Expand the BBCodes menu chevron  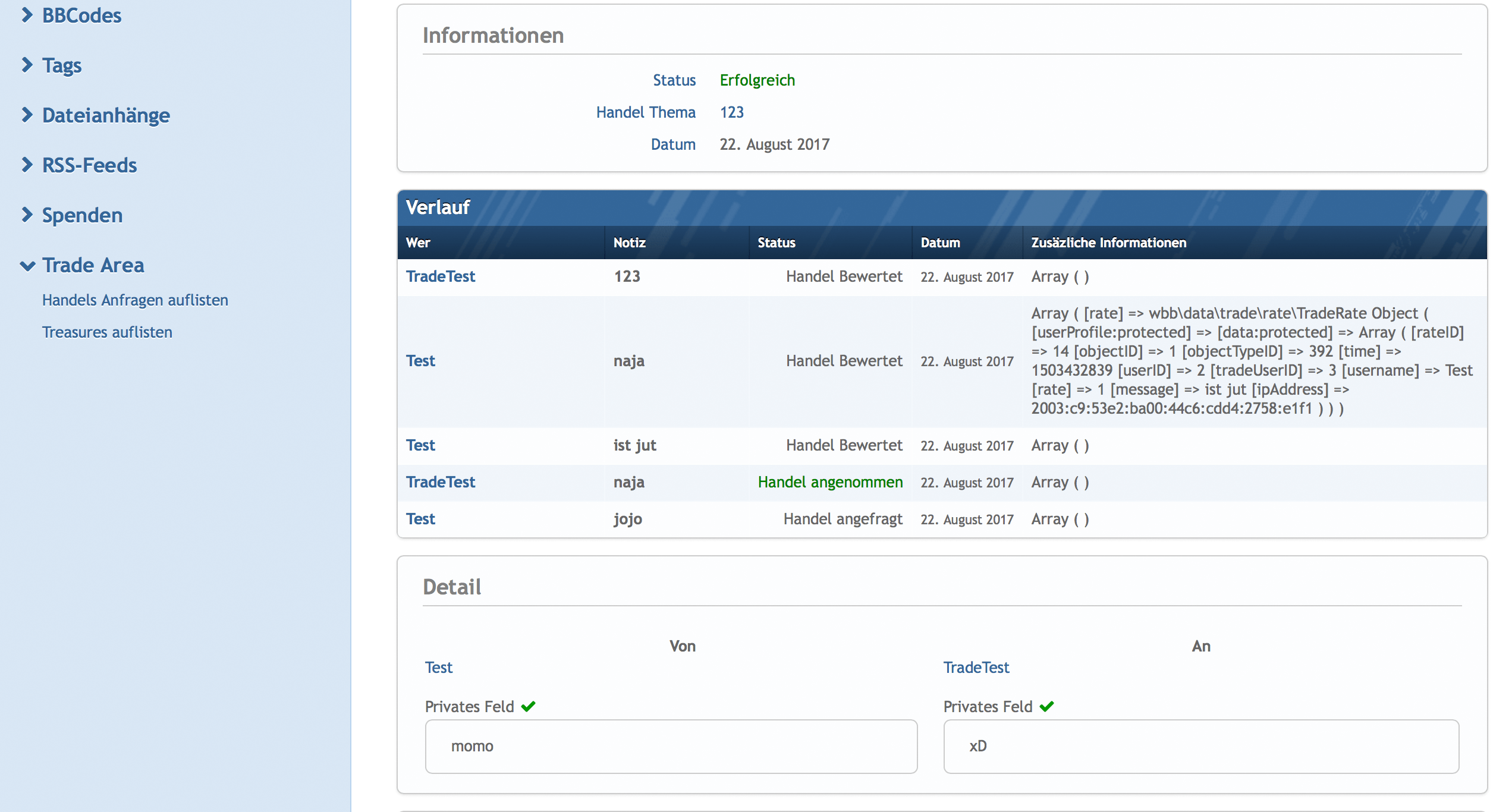click(27, 15)
